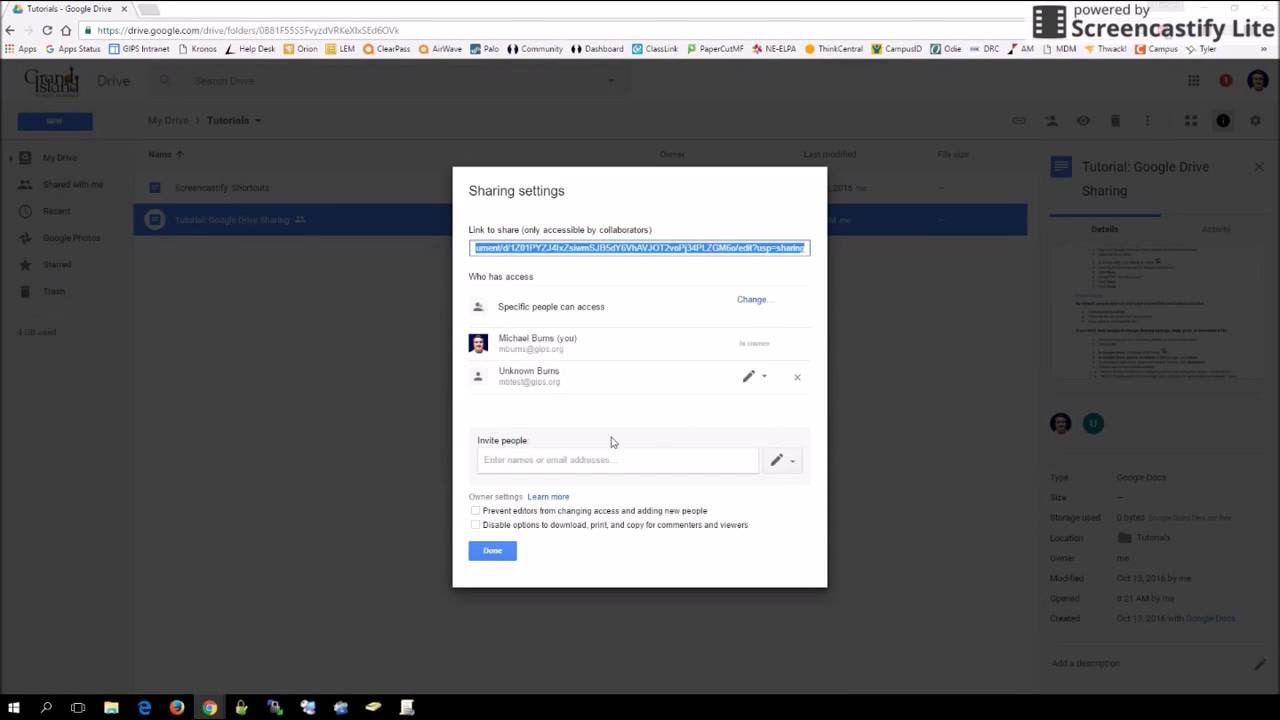This screenshot has width=1280, height=720.
Task: Switch to the Activity tab
Action: 1216,229
